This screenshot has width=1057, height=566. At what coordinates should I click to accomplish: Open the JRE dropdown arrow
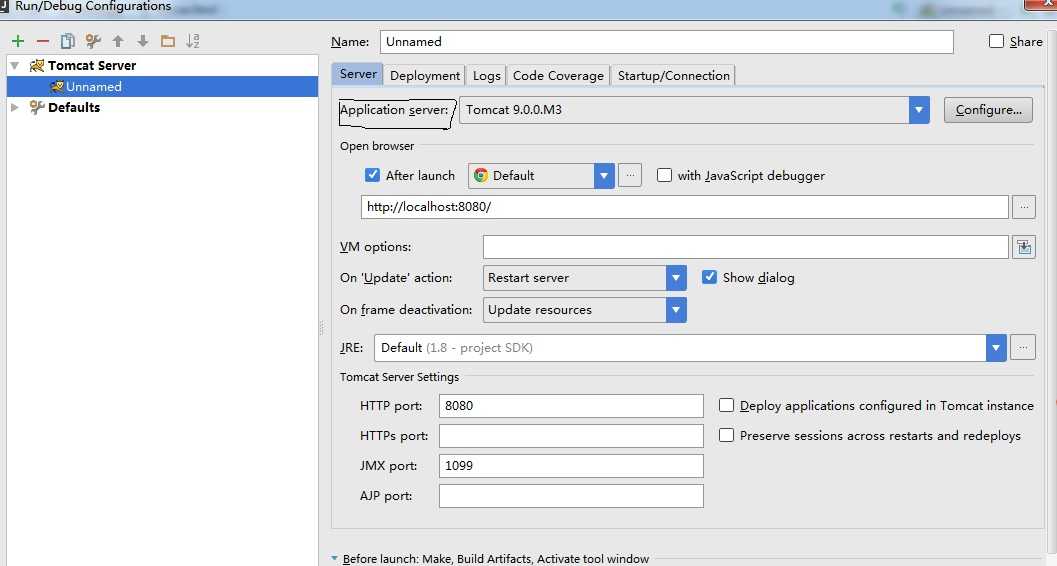[996, 348]
